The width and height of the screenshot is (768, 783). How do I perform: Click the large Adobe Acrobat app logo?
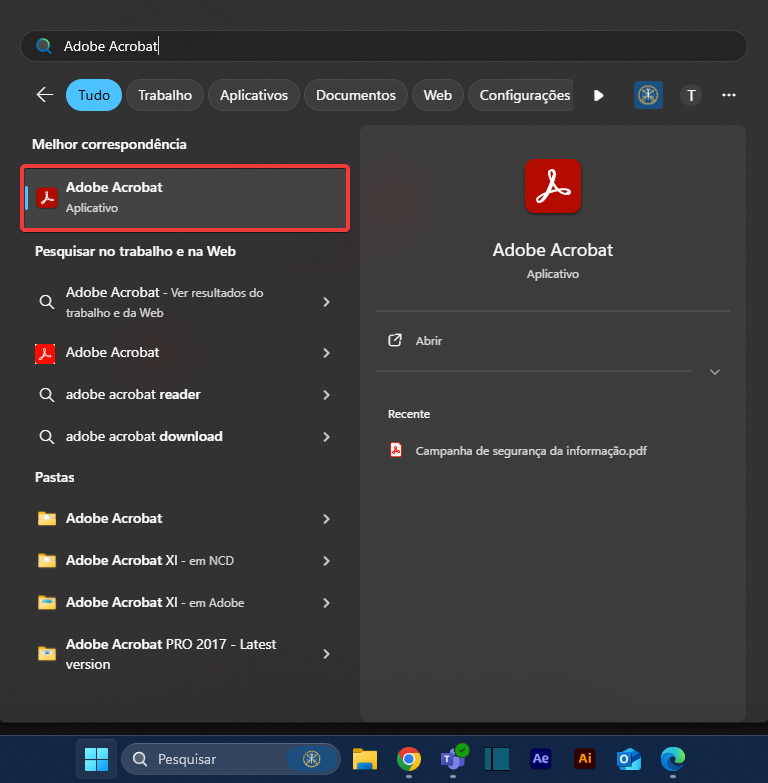(x=553, y=186)
